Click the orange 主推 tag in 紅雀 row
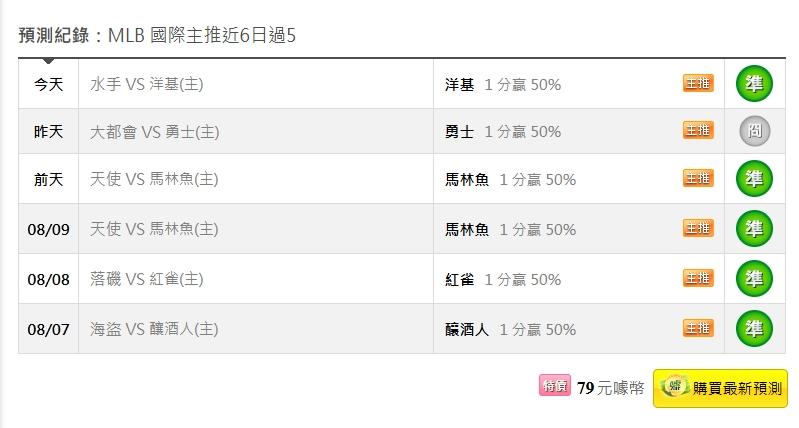This screenshot has height=428, width=799. 698,278
